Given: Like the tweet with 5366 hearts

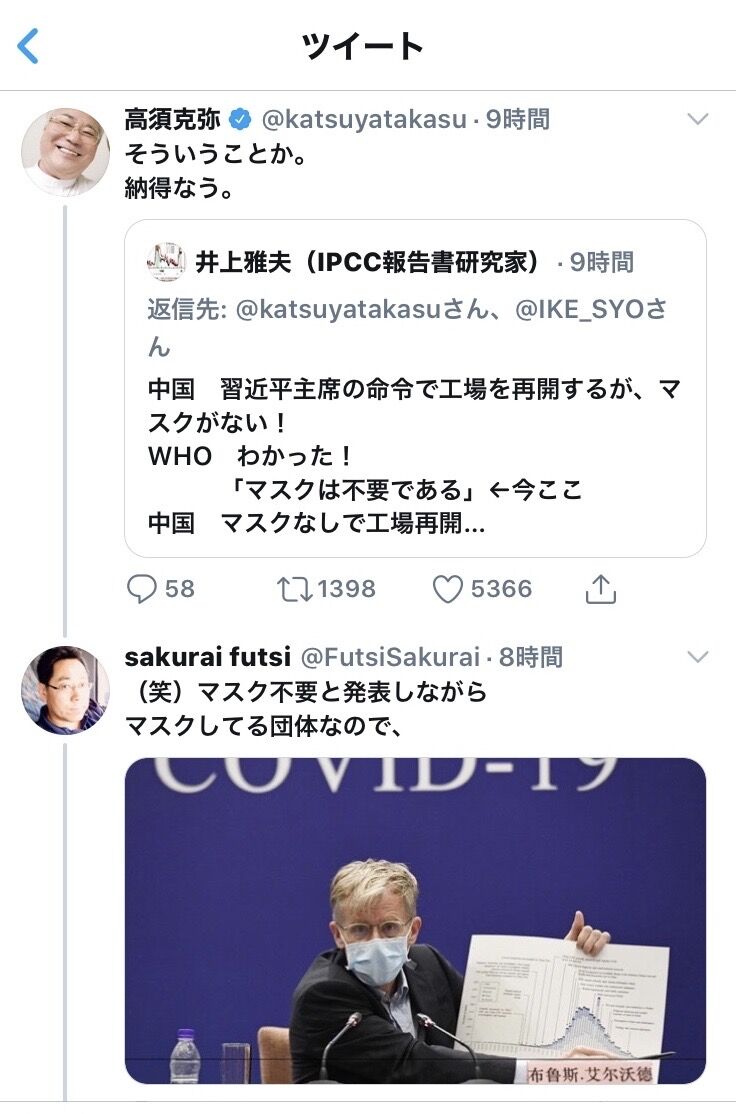Looking at the screenshot, I should click(448, 589).
